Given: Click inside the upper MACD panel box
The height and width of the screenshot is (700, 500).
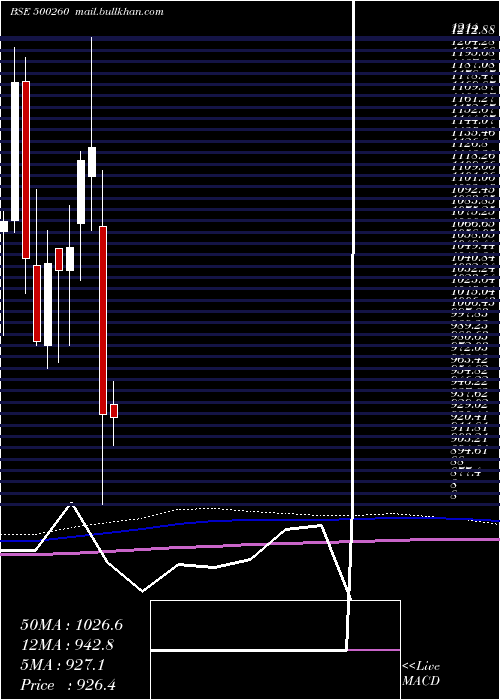Looking at the screenshot, I should [x=275, y=625].
